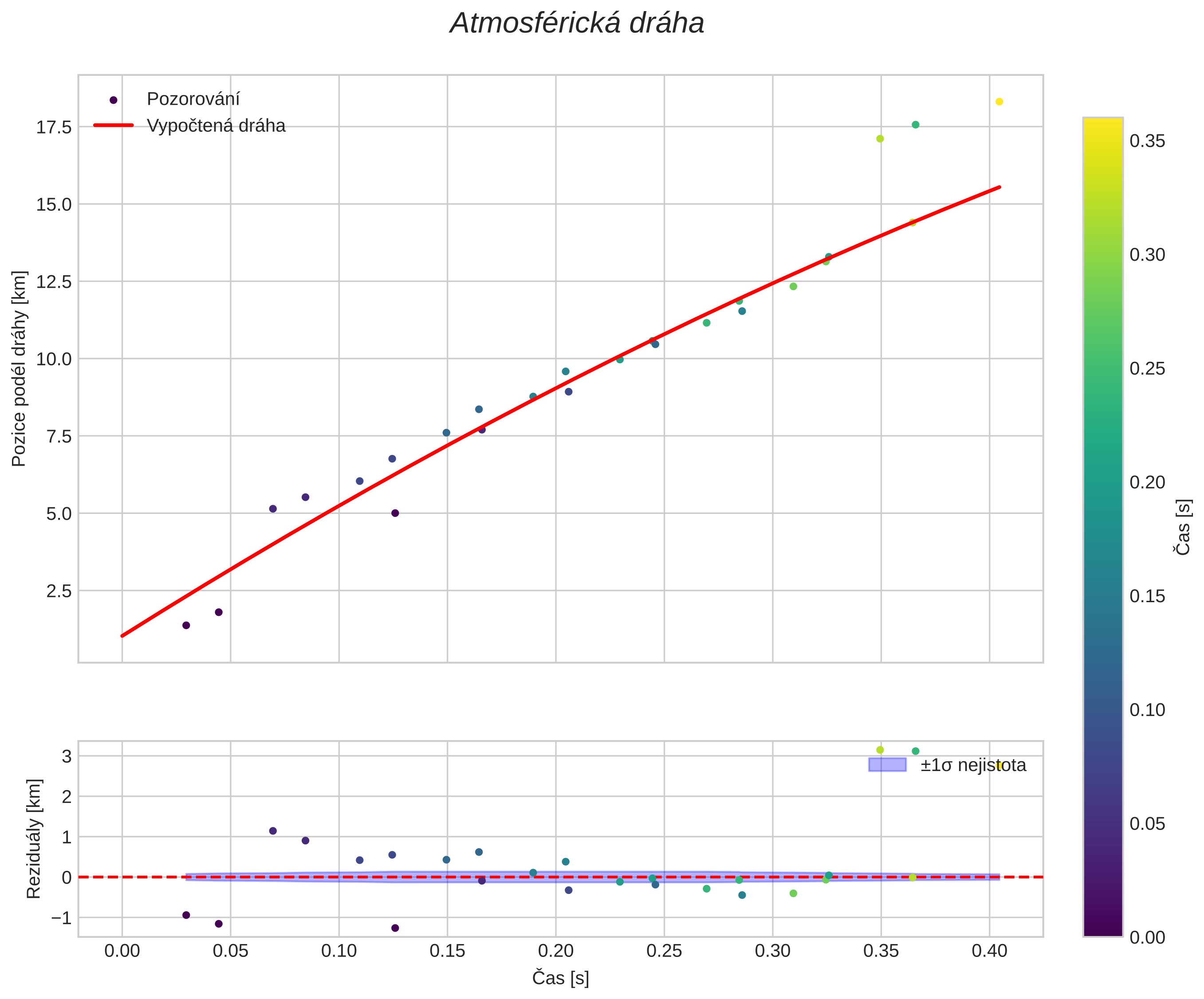
Task: Click the chart title "Atmosférická dráha"
Action: (x=577, y=24)
